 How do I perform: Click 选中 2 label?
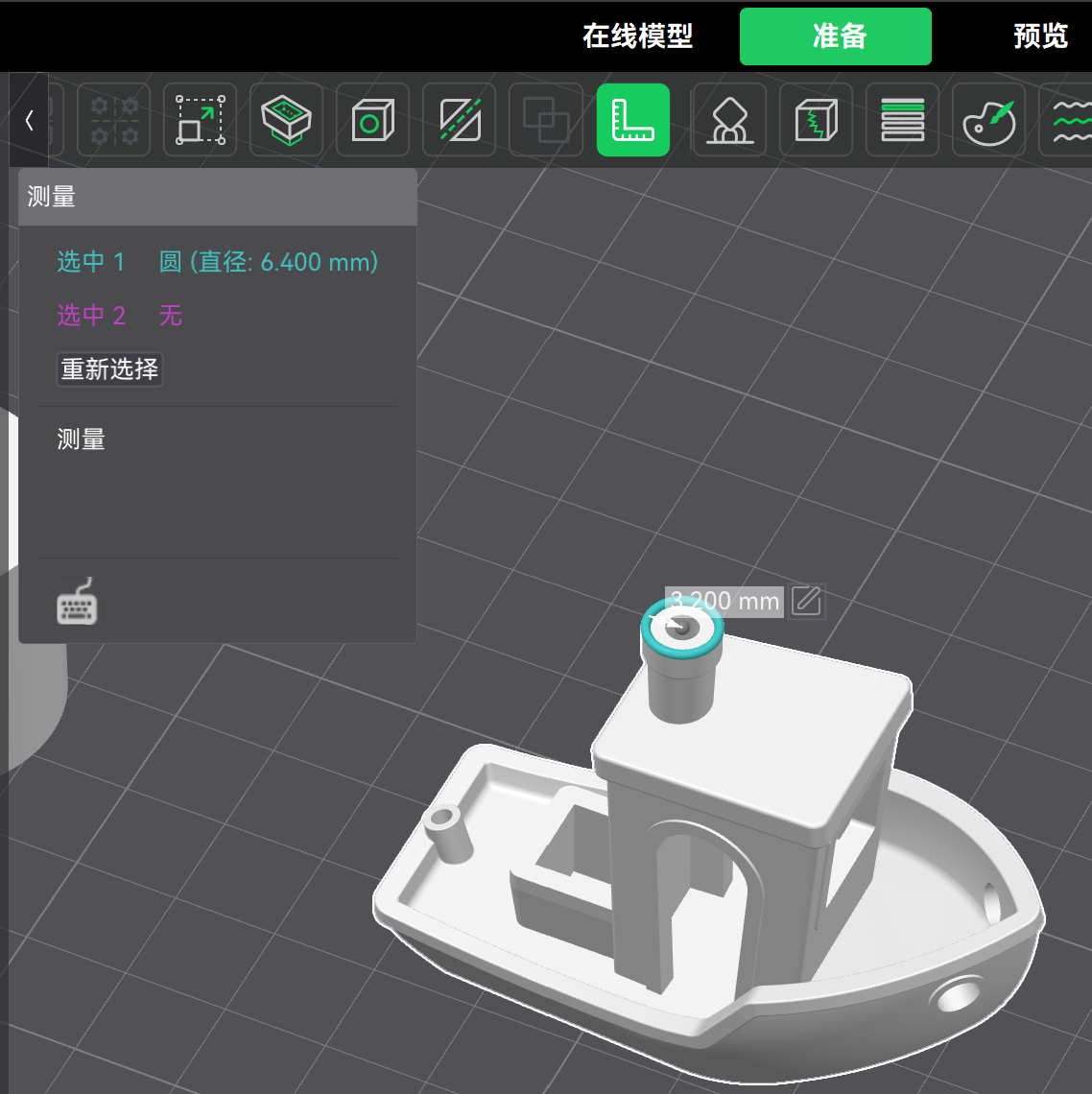click(91, 316)
